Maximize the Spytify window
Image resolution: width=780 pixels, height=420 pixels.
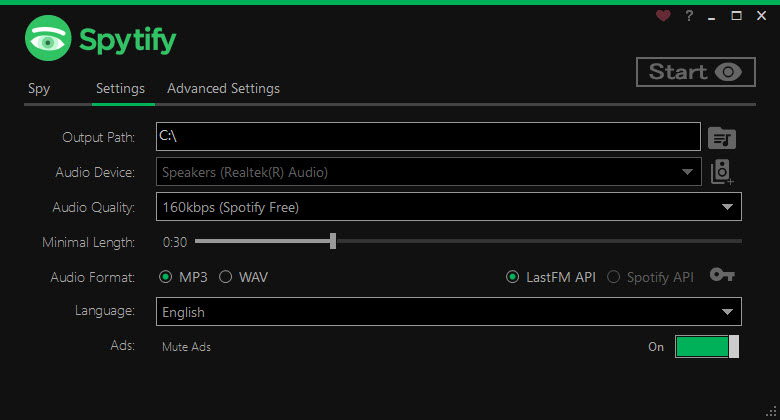(736, 16)
